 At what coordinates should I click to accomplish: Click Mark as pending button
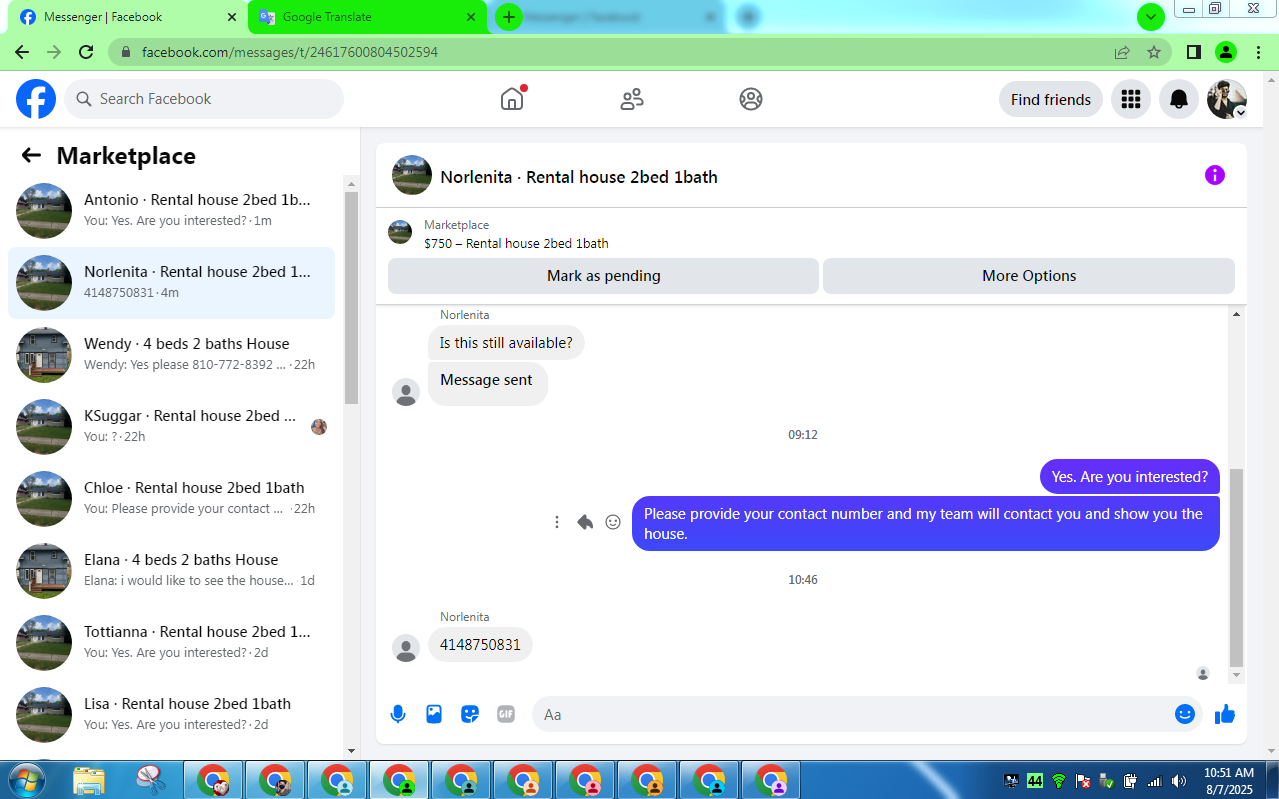click(603, 276)
